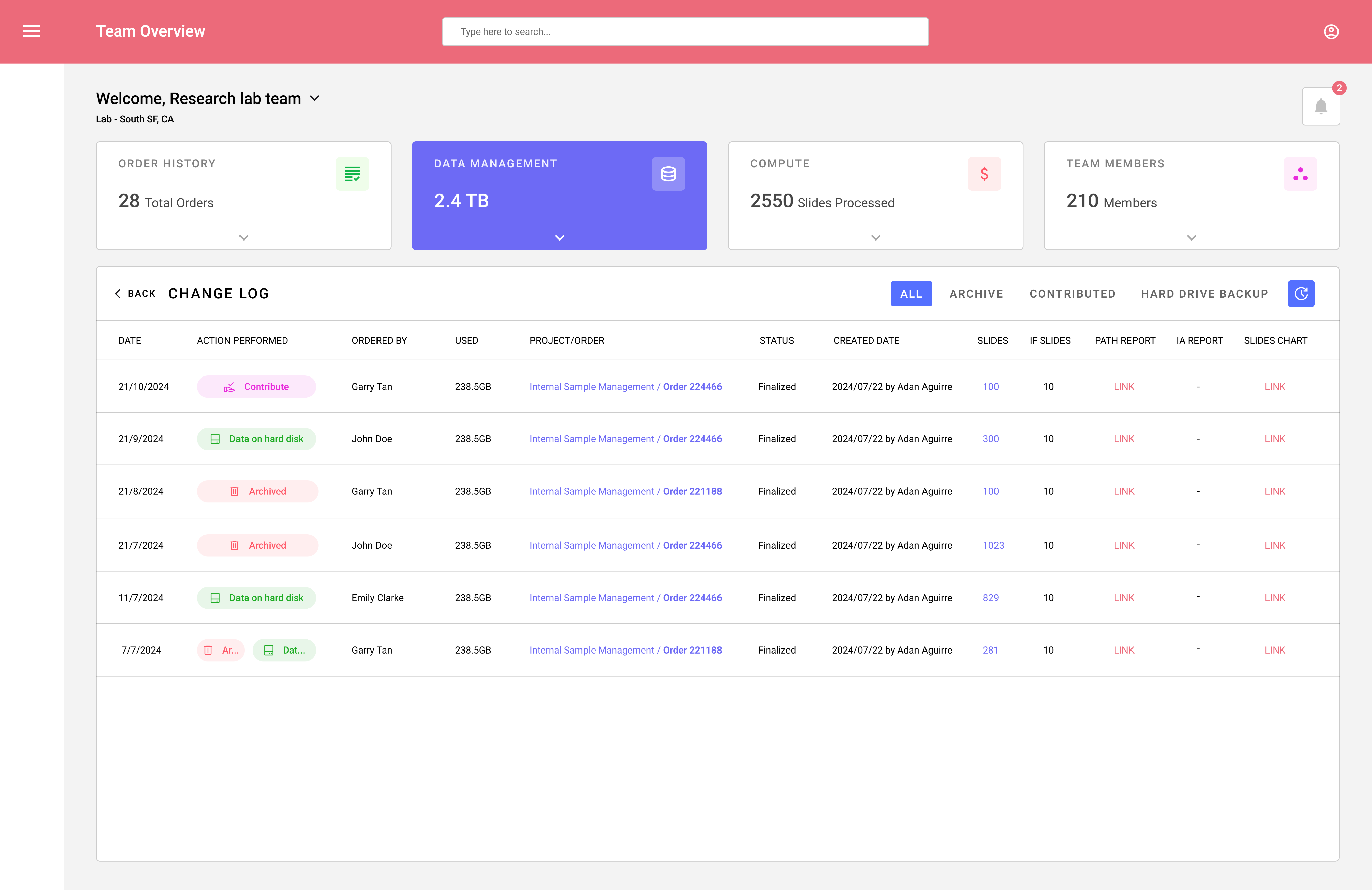
Task: Select the Hard Drive Backup tab
Action: tap(1204, 294)
